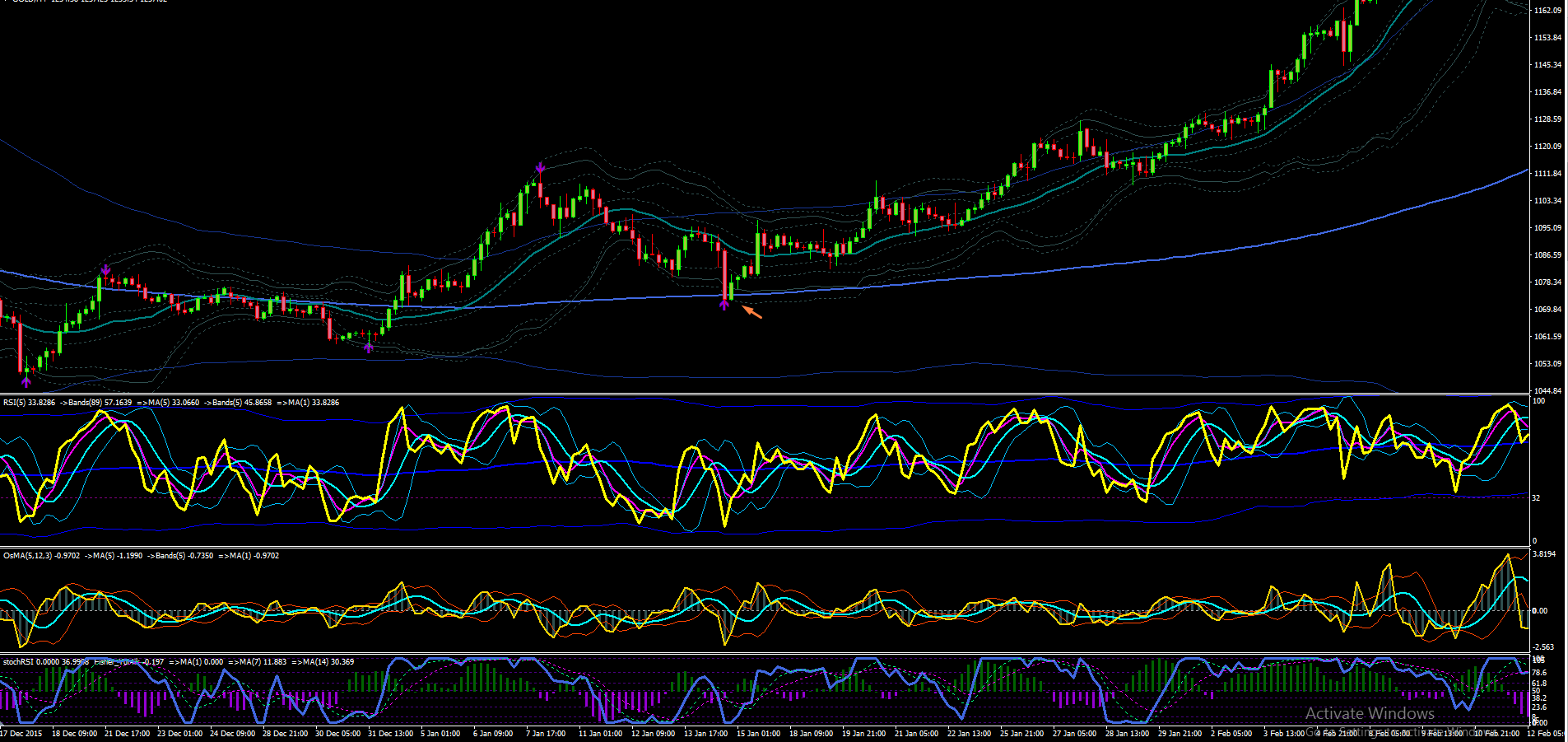Screen dimensions: 1568x742
Task: Click the price level 1145.34
Action: tap(1547, 65)
